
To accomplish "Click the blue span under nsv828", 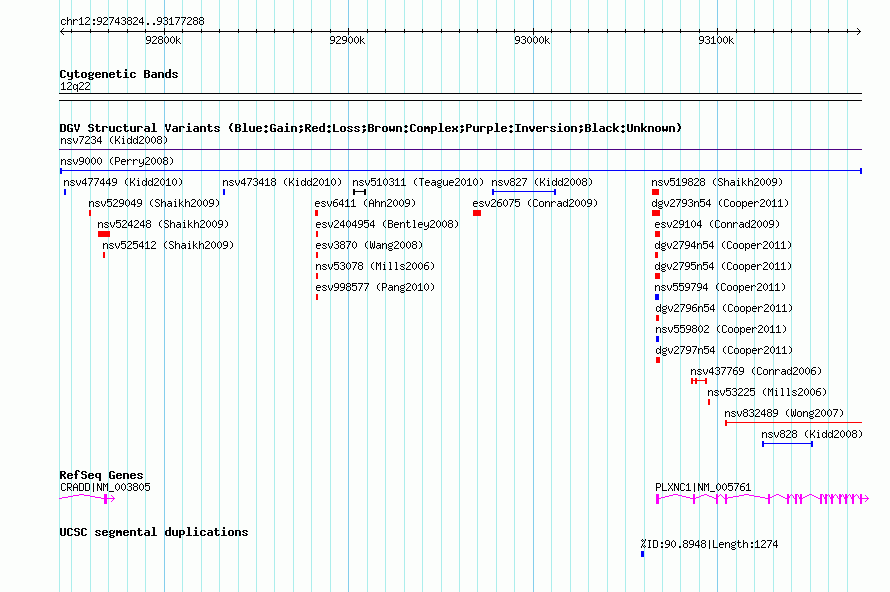I will pos(787,444).
